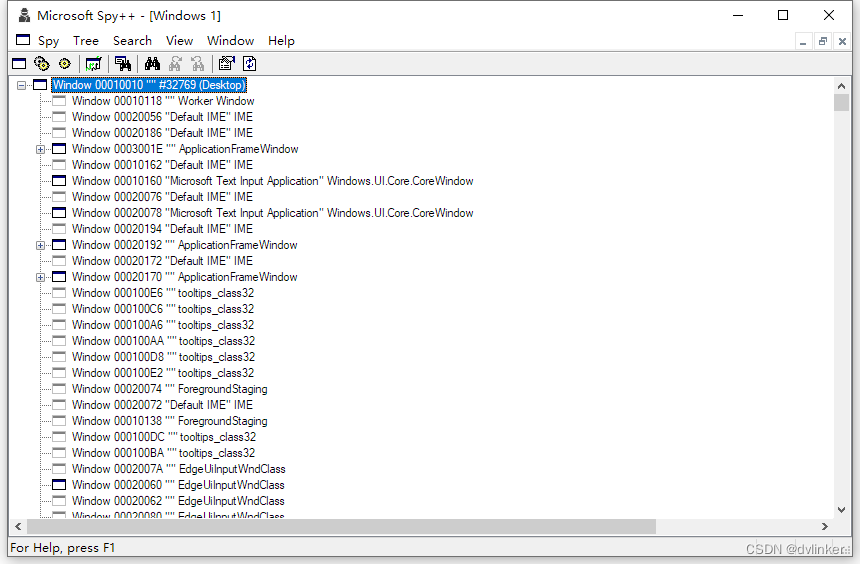This screenshot has height=564, width=860.
Task: Collapse the Desktop 00010010 root node
Action: (21, 85)
